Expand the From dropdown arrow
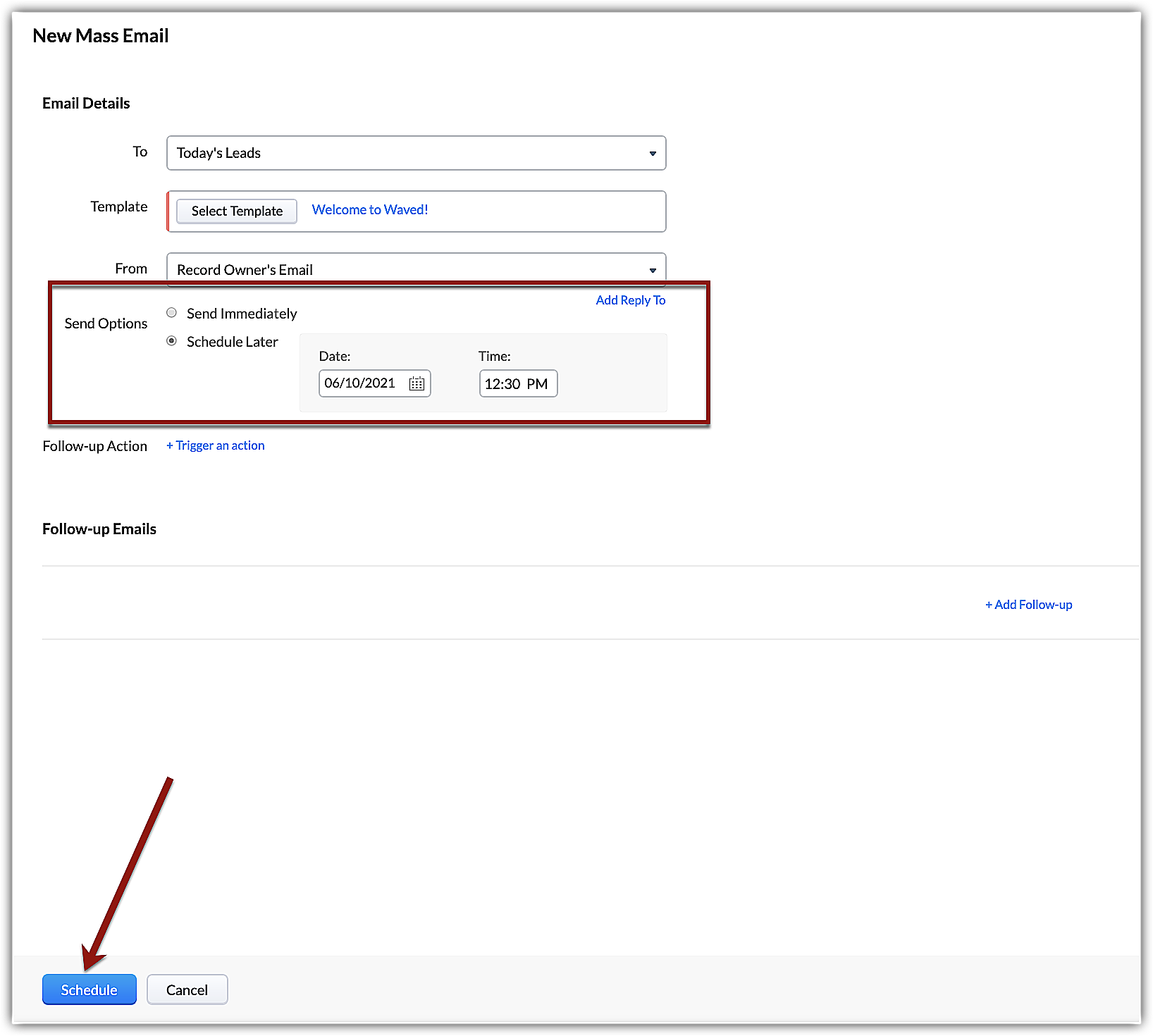Viewport: 1153px width, 1036px height. point(652,270)
